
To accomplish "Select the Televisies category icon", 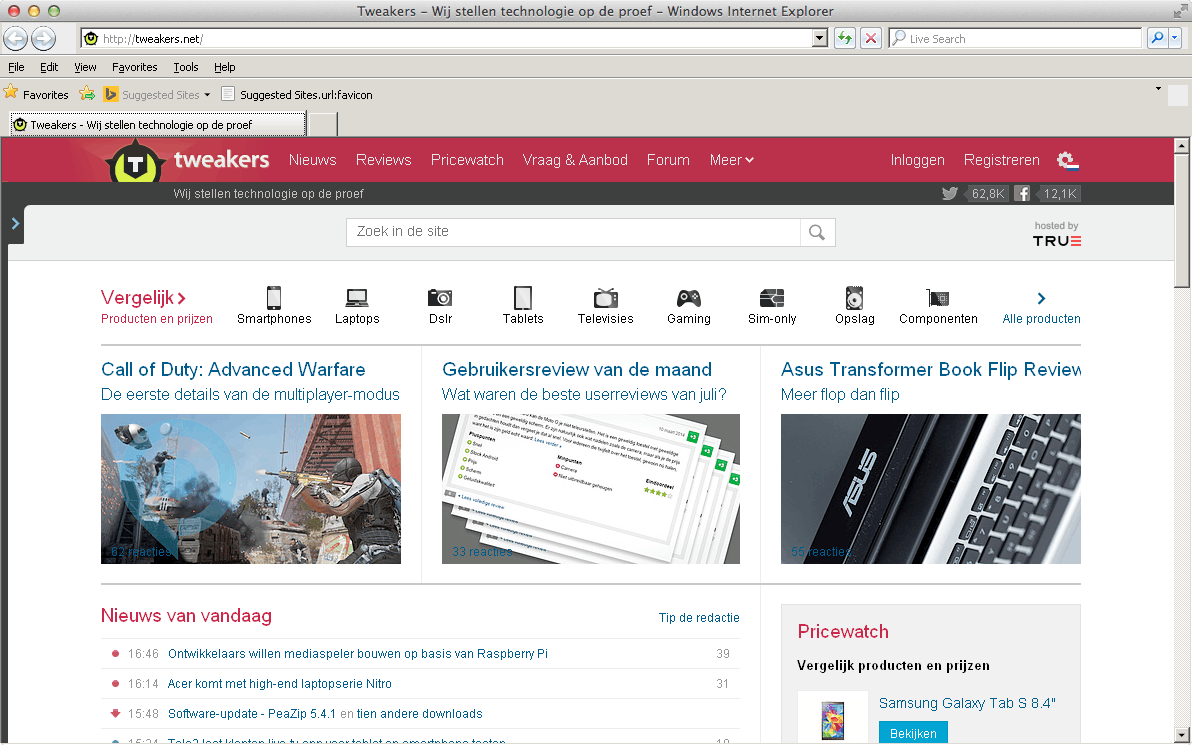I will (606, 297).
